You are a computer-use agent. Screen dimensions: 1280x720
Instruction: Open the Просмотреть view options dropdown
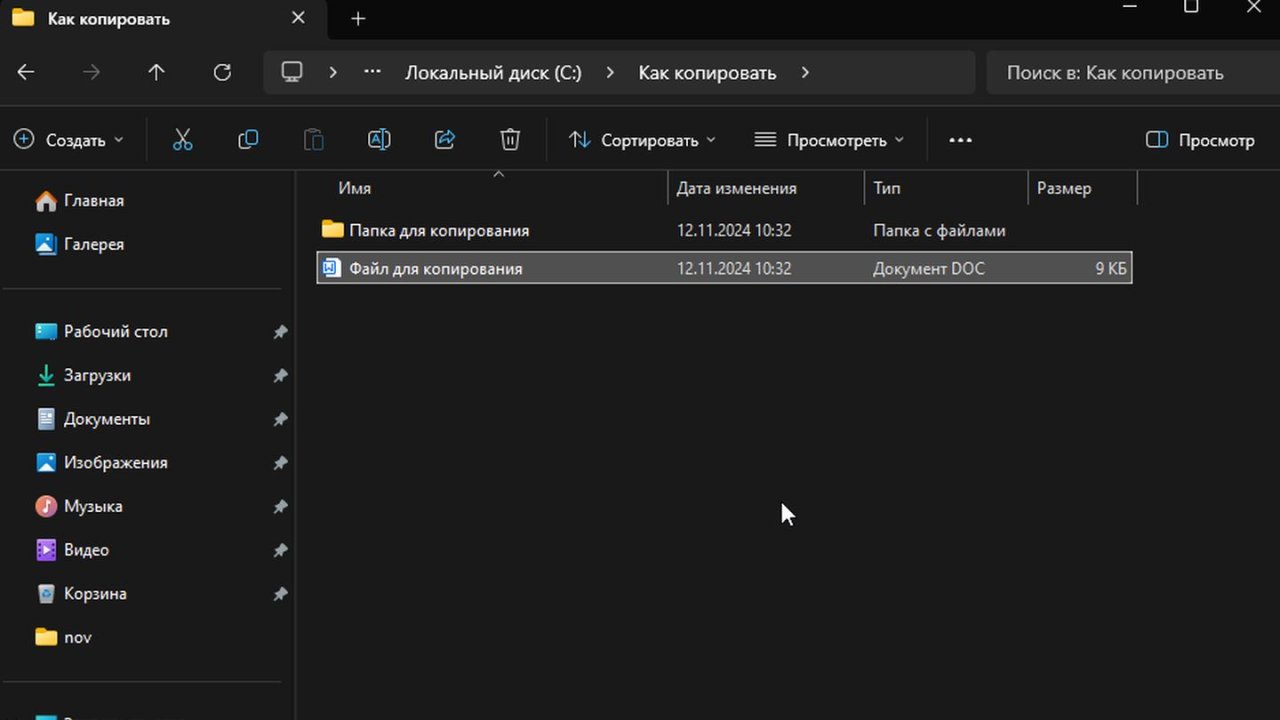tap(829, 140)
